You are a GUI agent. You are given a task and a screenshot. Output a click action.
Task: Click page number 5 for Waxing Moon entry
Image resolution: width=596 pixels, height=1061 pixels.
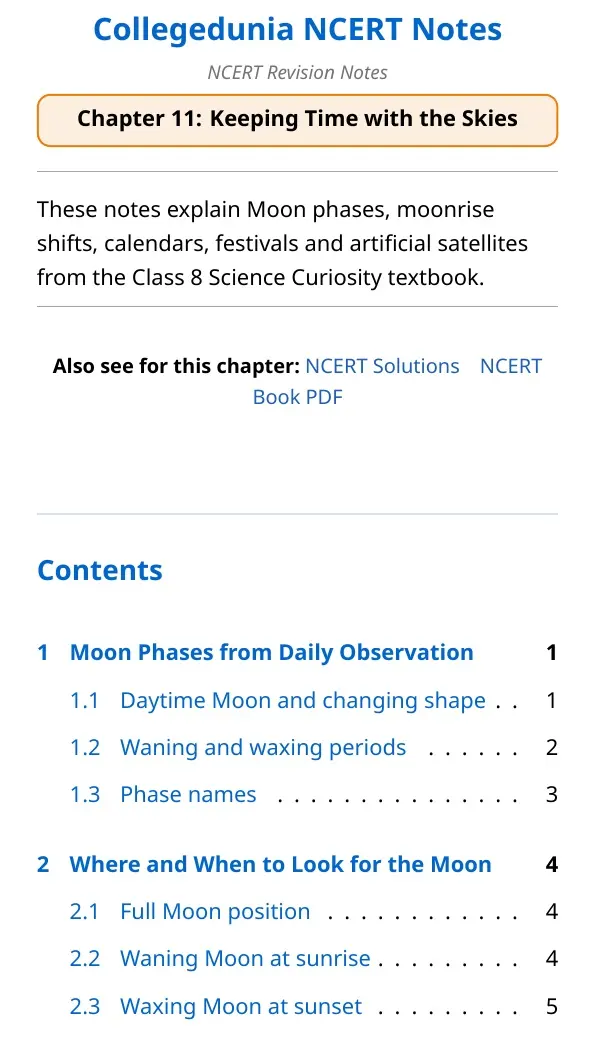(x=551, y=1006)
